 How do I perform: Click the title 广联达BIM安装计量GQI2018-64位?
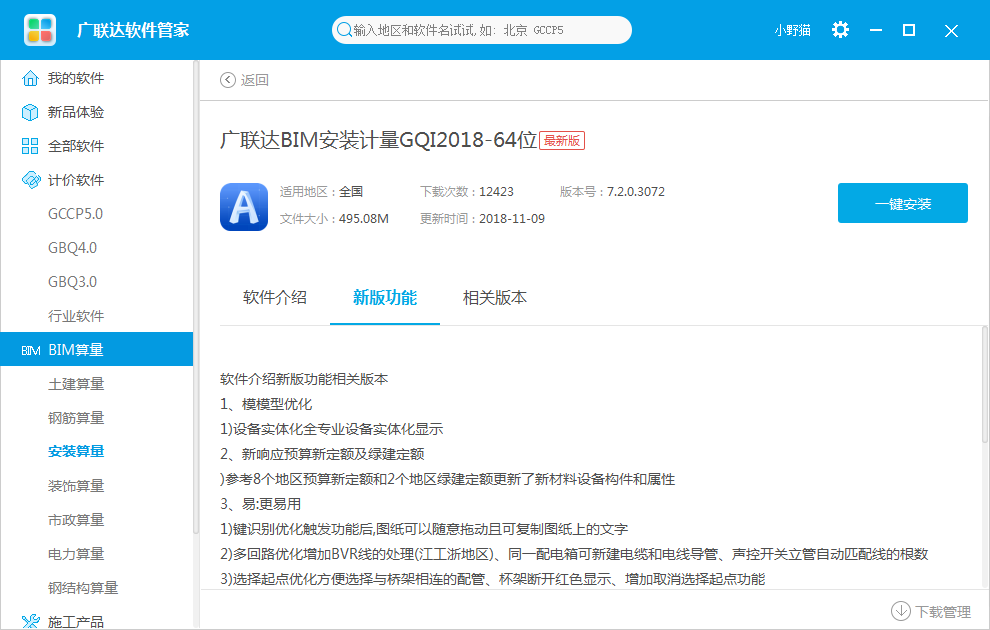[x=379, y=140]
